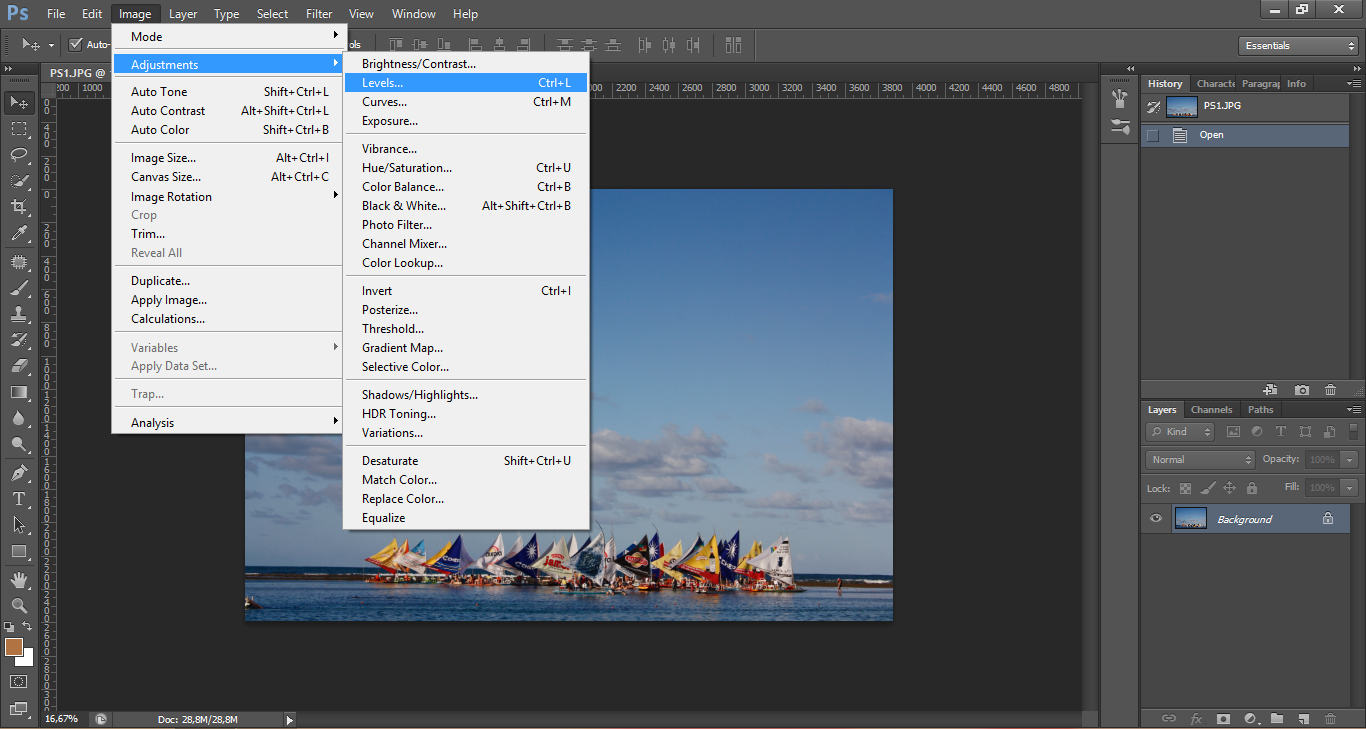Select the Crop tool
The width and height of the screenshot is (1366, 729).
pos(19,207)
